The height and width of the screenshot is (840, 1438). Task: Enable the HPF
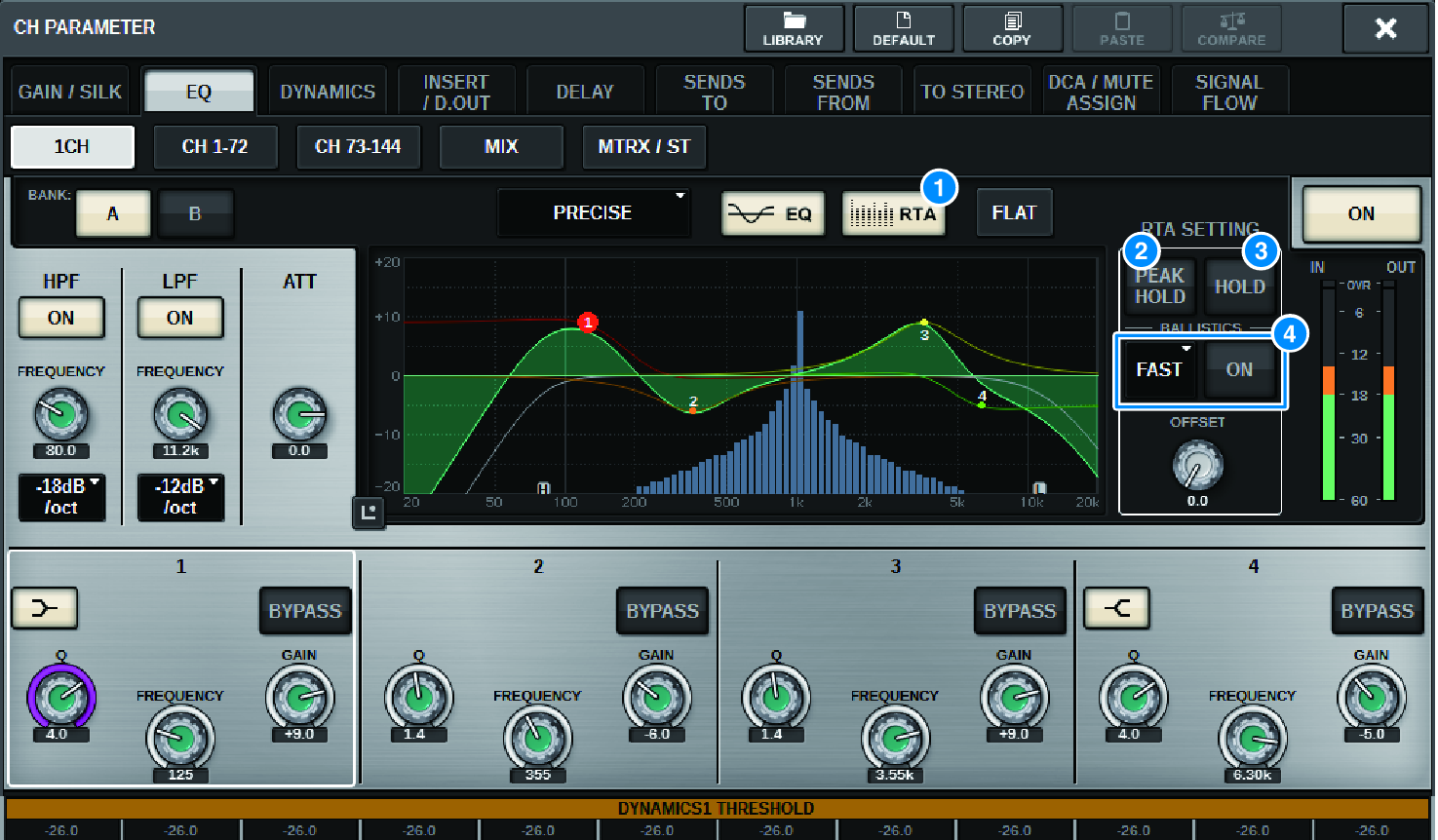pos(61,318)
